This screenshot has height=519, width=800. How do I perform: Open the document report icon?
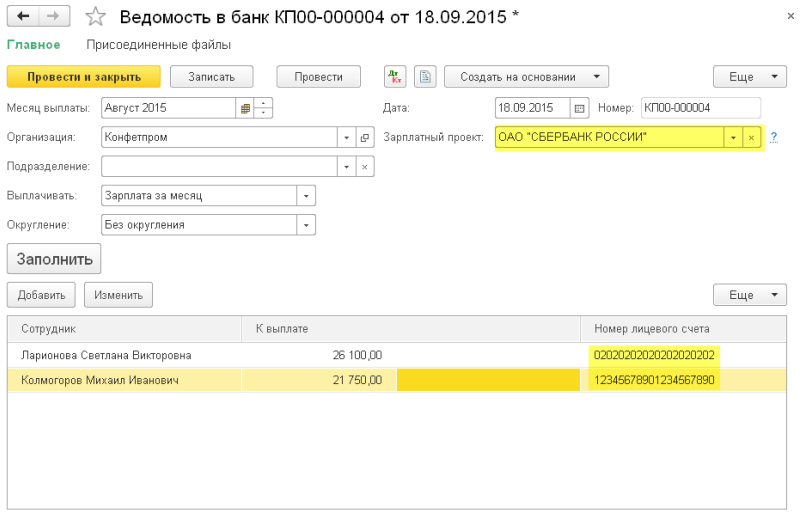point(425,77)
